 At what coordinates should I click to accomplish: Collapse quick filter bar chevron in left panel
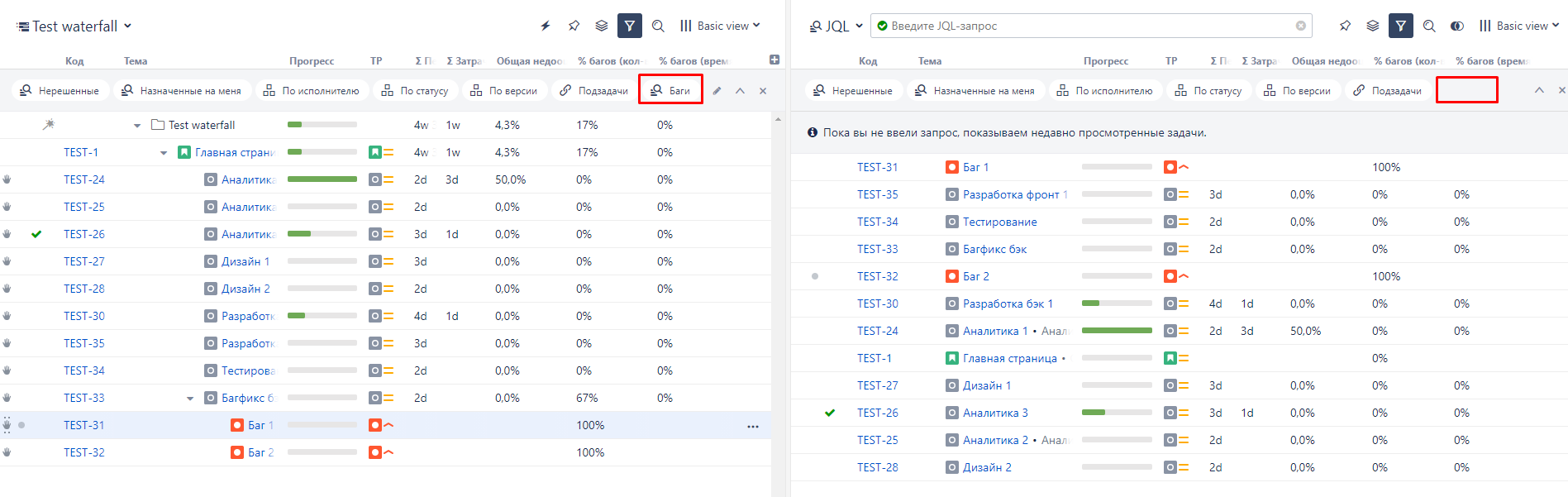click(x=740, y=91)
